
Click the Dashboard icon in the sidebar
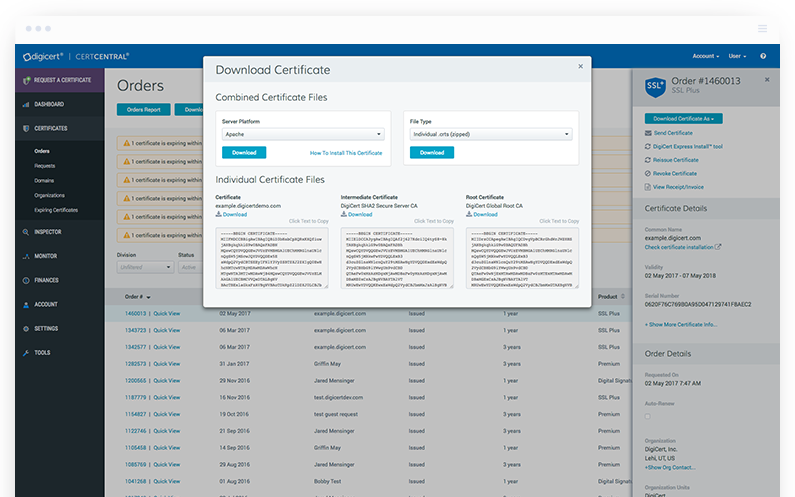[x=25, y=104]
